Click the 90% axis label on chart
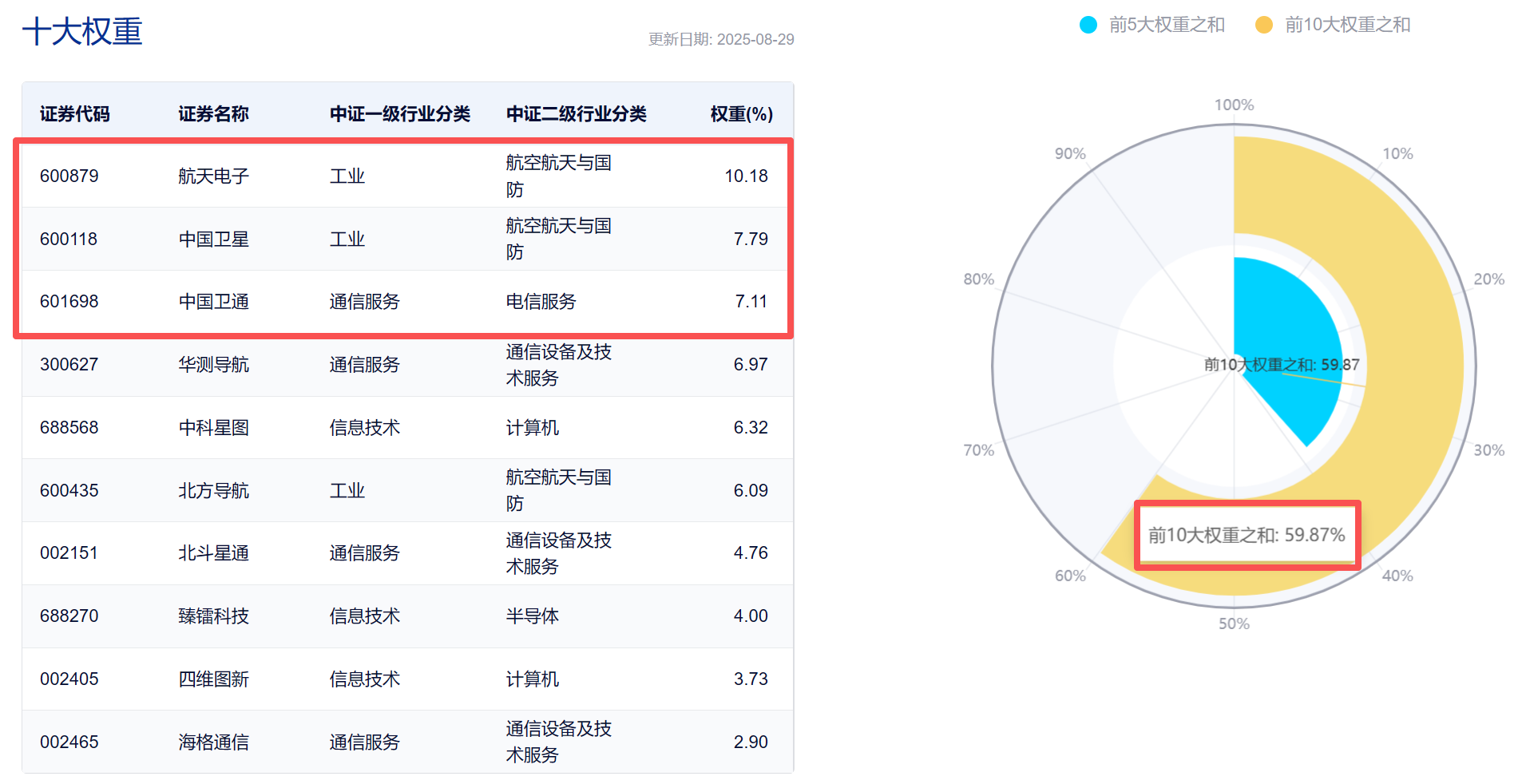This screenshot has width=1530, height=784. (1070, 153)
